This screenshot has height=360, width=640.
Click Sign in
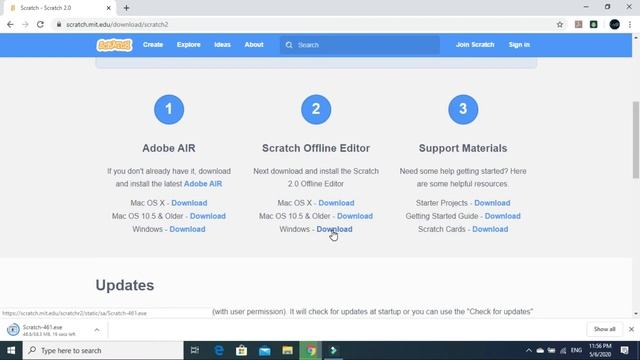519,45
